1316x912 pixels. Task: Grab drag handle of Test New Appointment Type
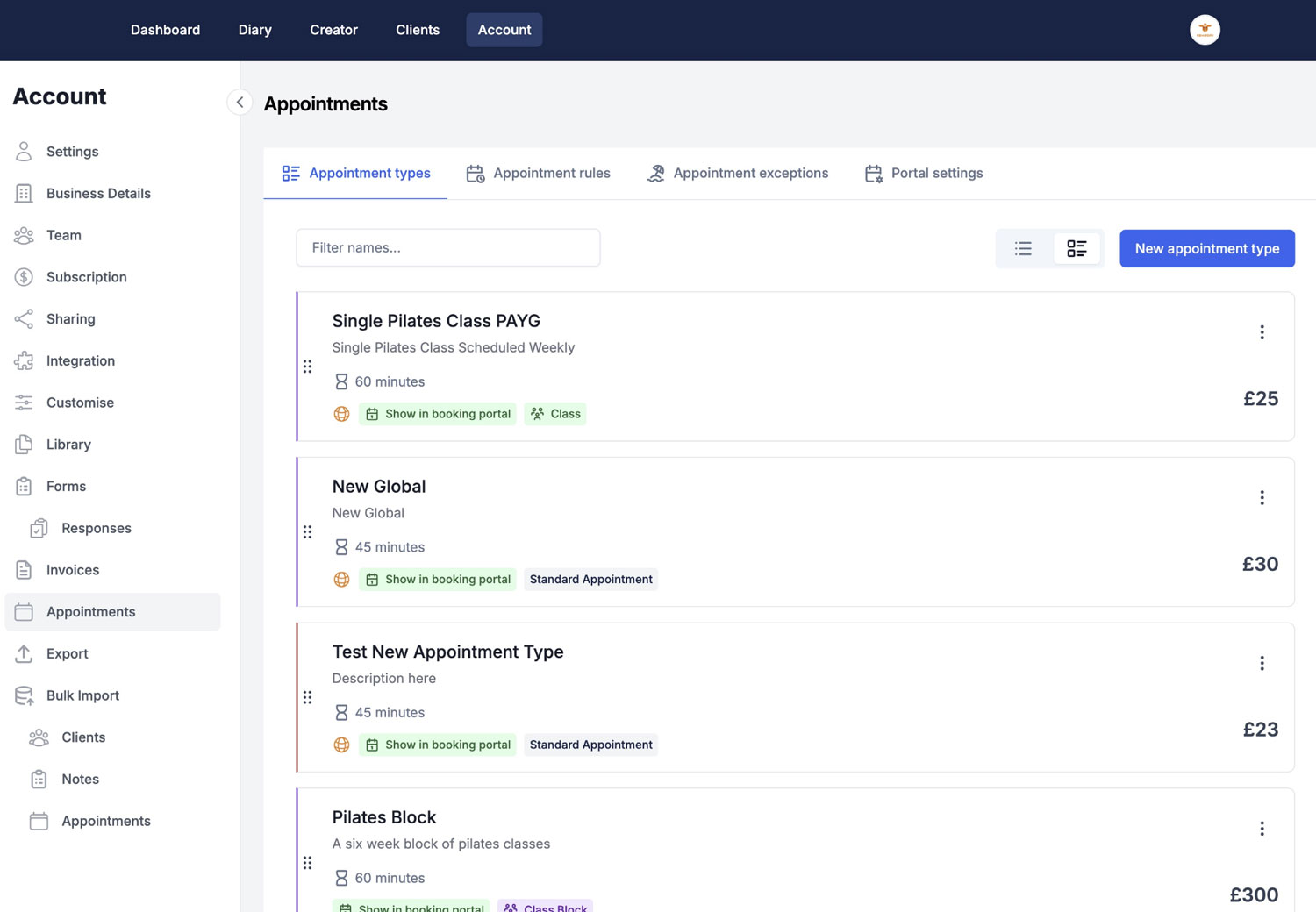tap(307, 697)
